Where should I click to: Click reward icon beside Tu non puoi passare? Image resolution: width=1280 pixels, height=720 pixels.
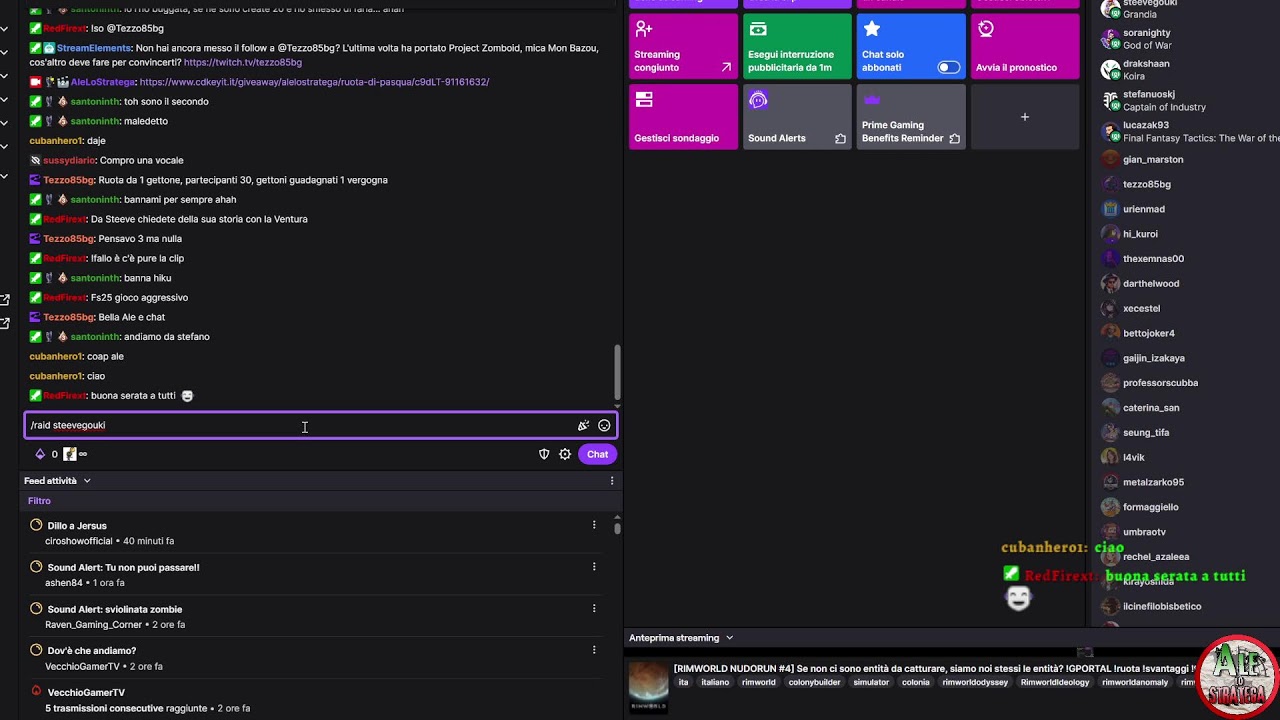[36, 567]
